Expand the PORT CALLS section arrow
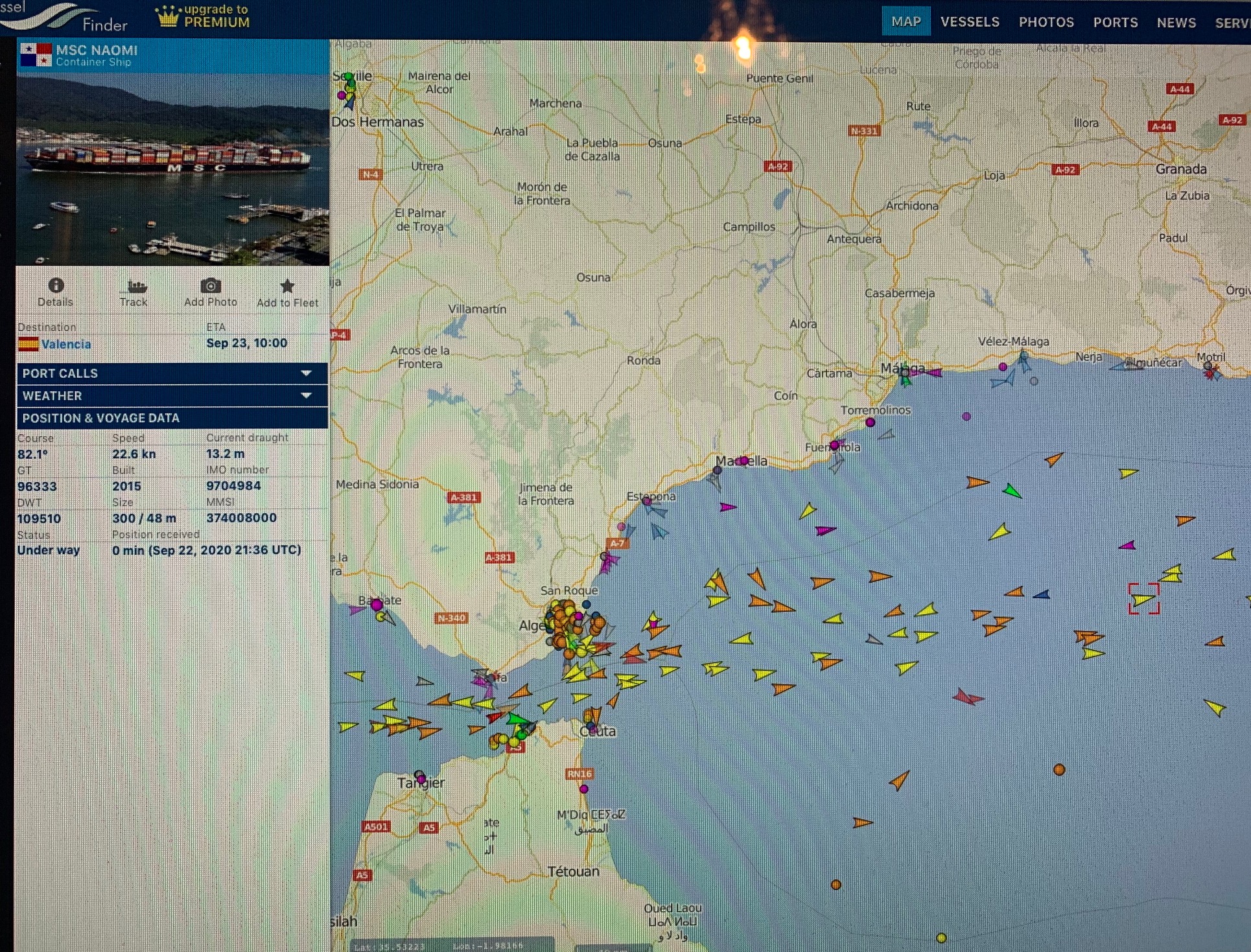Image resolution: width=1251 pixels, height=952 pixels. tap(307, 373)
